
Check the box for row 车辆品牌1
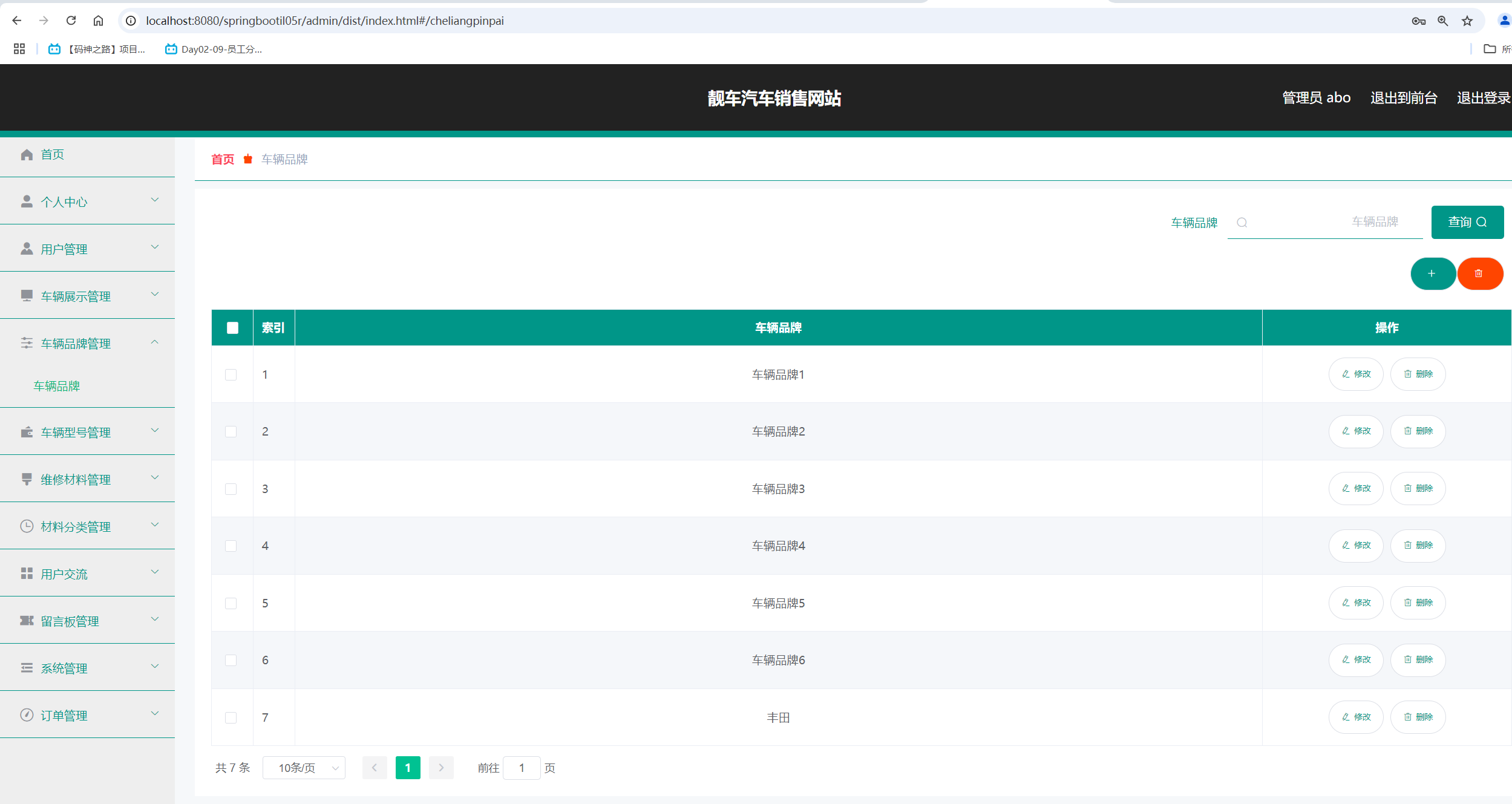[231, 374]
